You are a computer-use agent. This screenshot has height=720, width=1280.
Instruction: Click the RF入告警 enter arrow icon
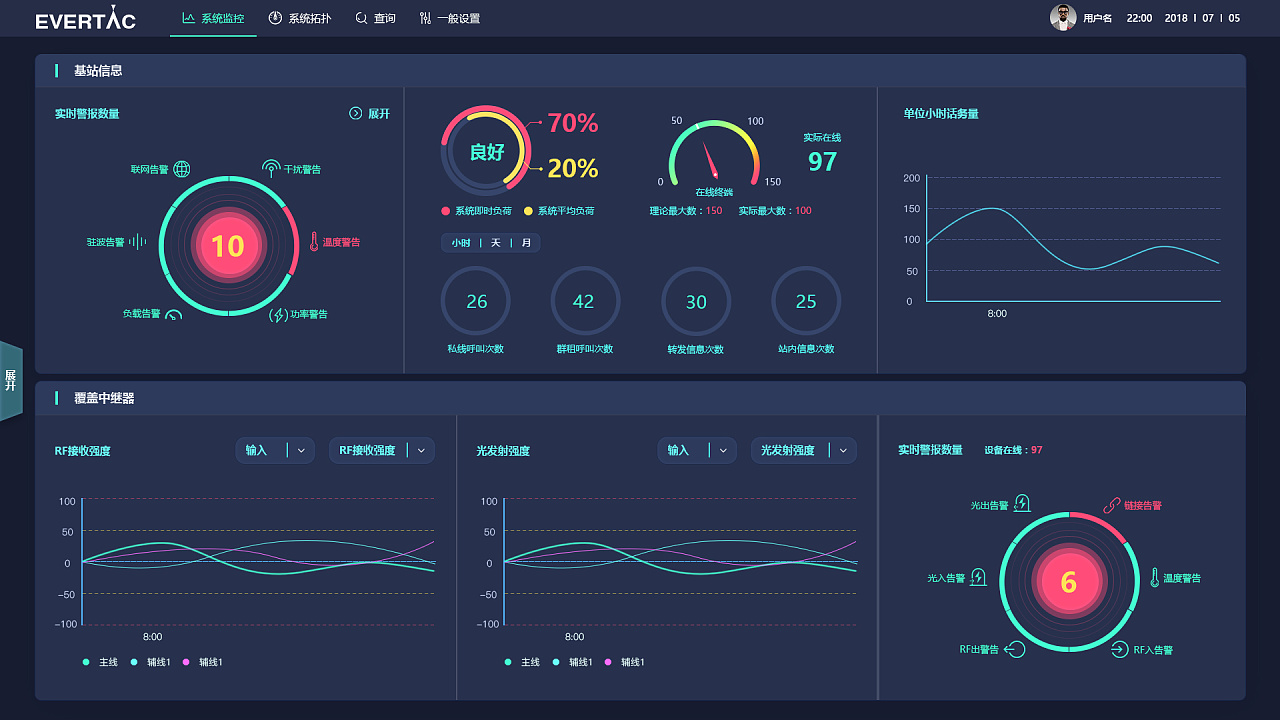[1120, 649]
